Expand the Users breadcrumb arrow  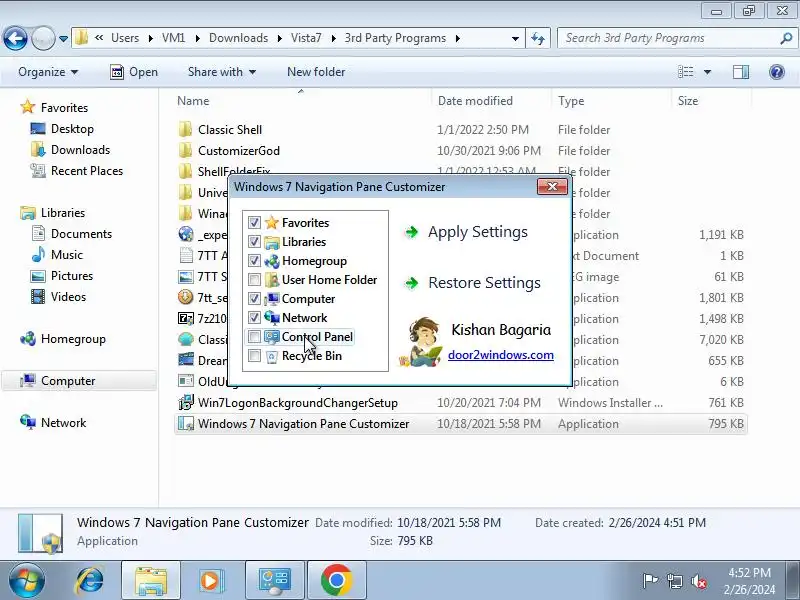coord(151,38)
